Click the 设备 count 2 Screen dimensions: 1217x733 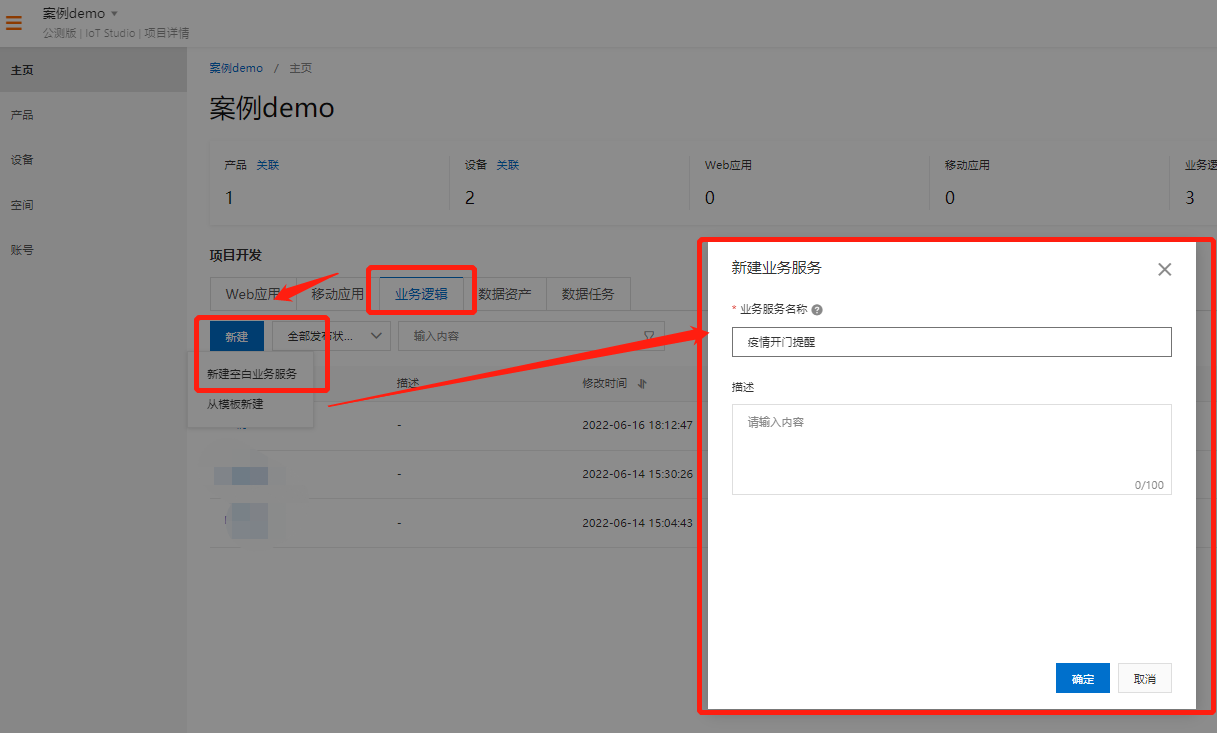pyautogui.click(x=470, y=198)
